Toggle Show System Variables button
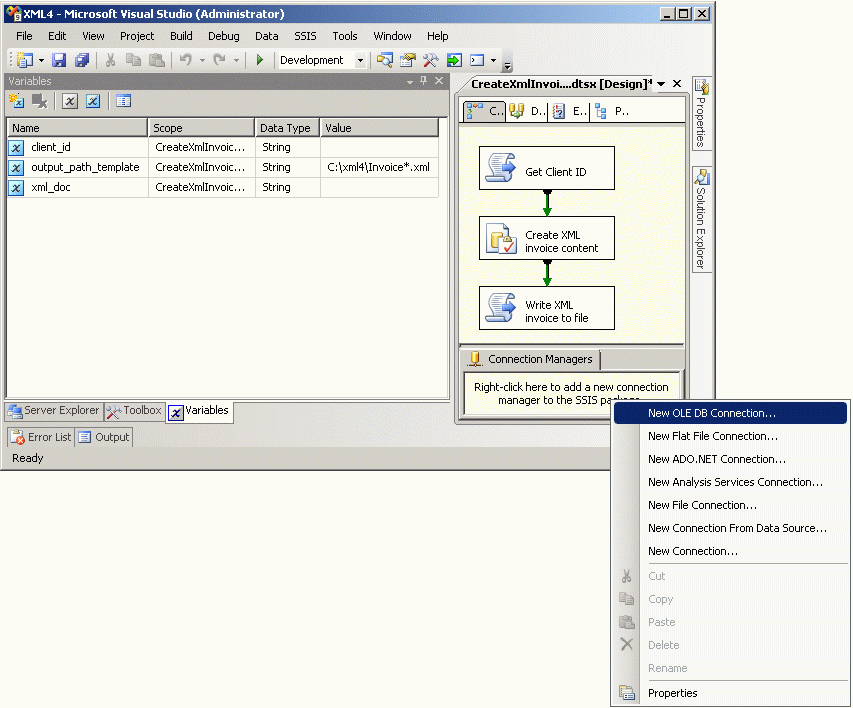This screenshot has width=853, height=708. point(70,101)
